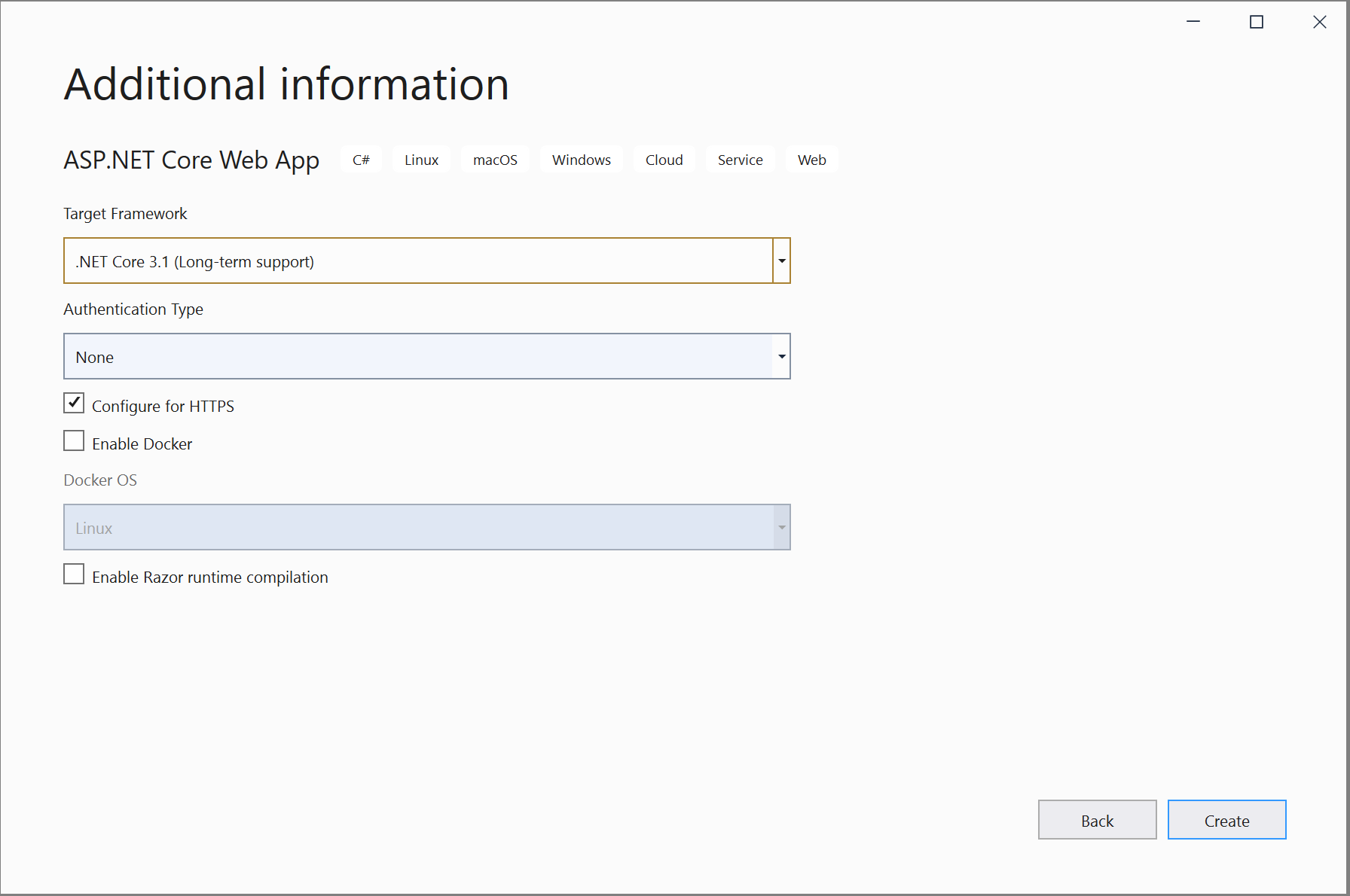The width and height of the screenshot is (1350, 896).
Task: Click the Back button
Action: [1097, 820]
